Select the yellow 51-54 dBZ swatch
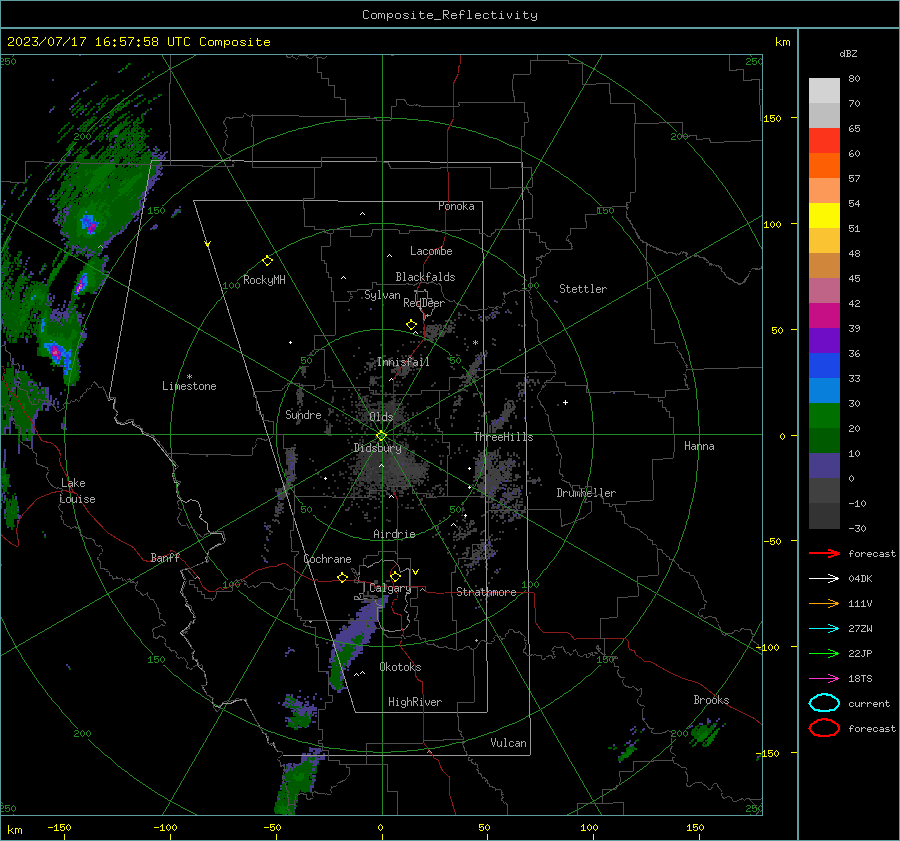Image resolution: width=900 pixels, height=841 pixels. pos(824,216)
